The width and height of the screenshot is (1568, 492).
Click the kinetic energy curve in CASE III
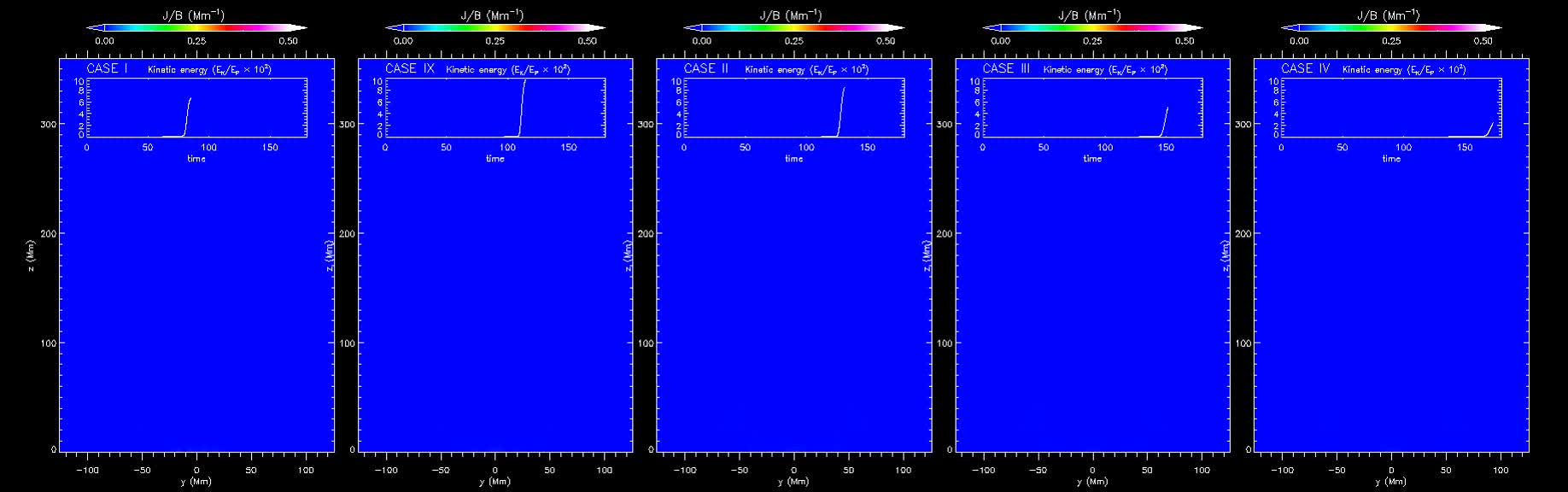[x=1164, y=121]
